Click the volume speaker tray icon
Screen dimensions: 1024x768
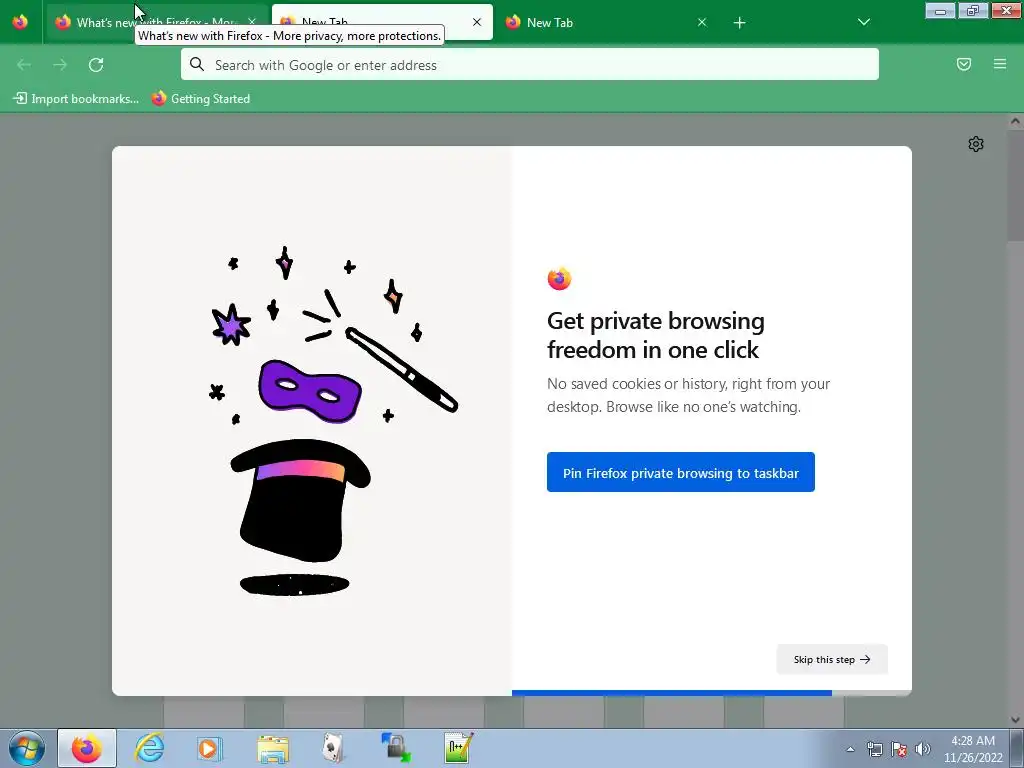tap(923, 750)
